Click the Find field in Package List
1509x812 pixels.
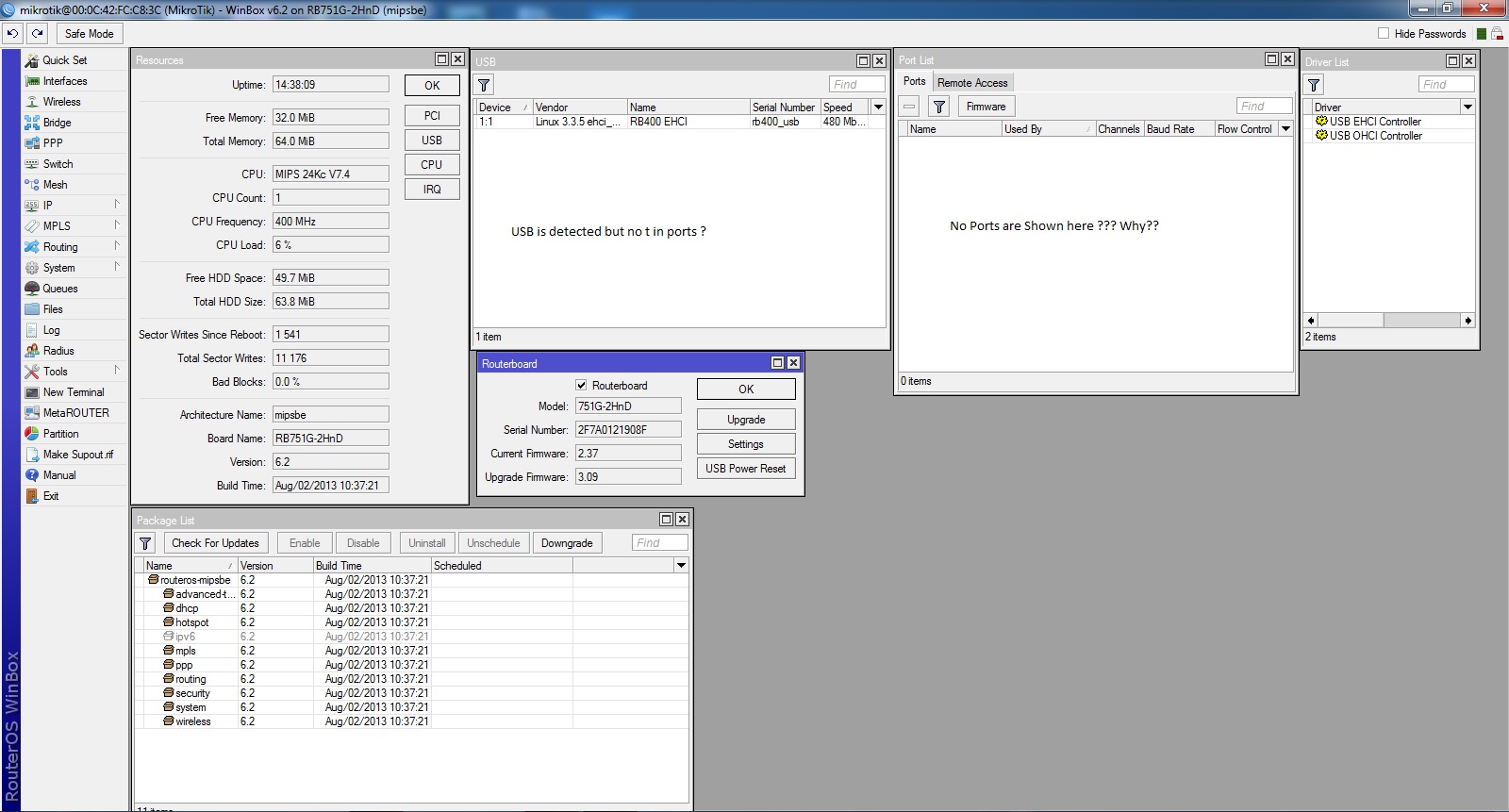point(660,543)
